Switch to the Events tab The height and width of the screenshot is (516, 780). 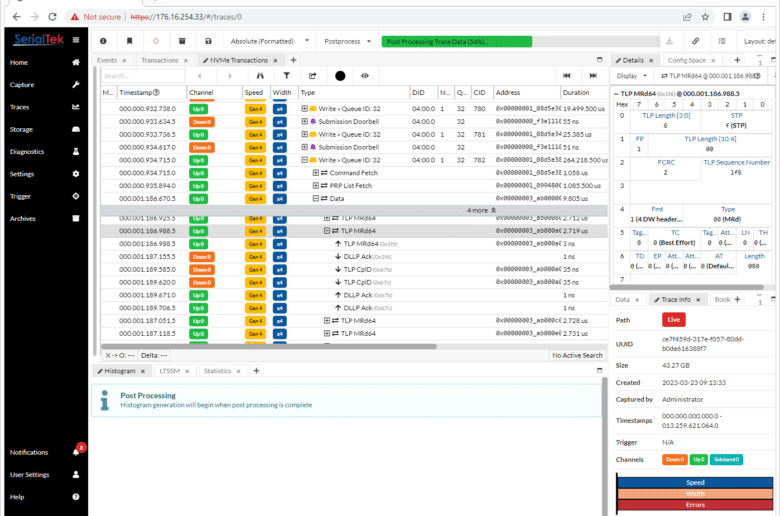click(x=107, y=60)
